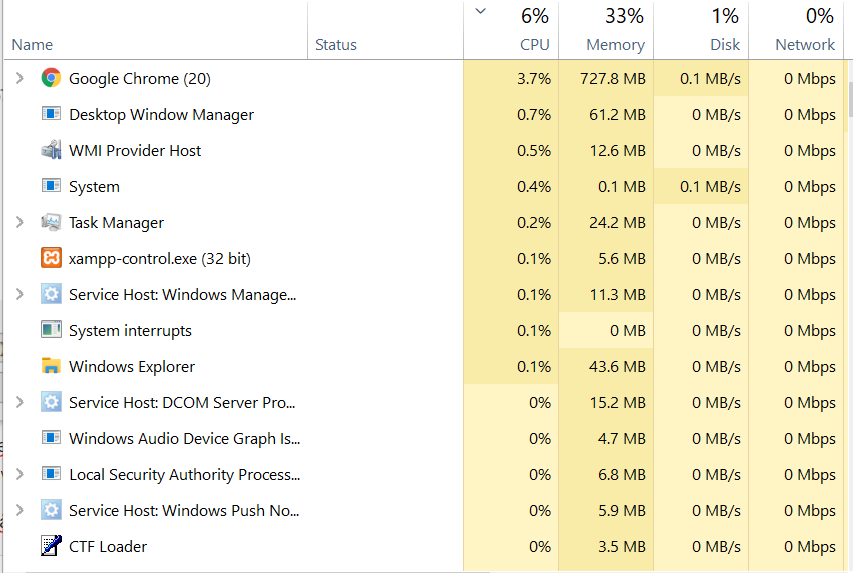
Task: Click the Google Chrome process icon
Action: pyautogui.click(x=51, y=78)
